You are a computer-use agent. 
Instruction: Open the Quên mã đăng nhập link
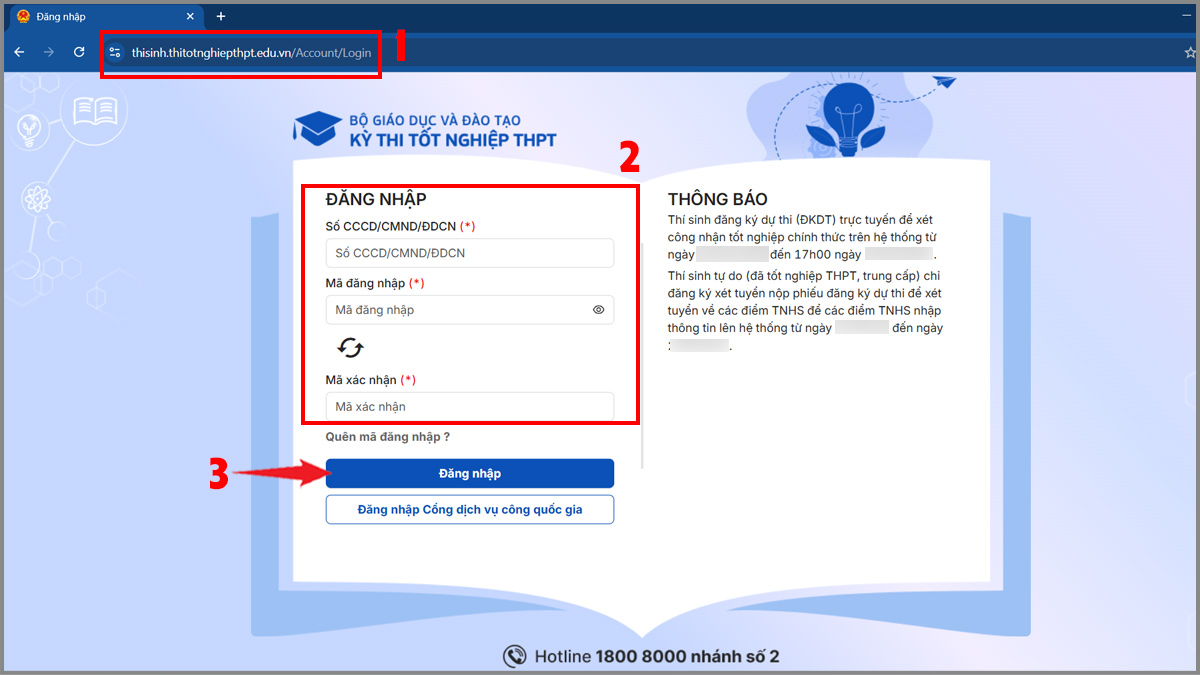tap(388, 437)
